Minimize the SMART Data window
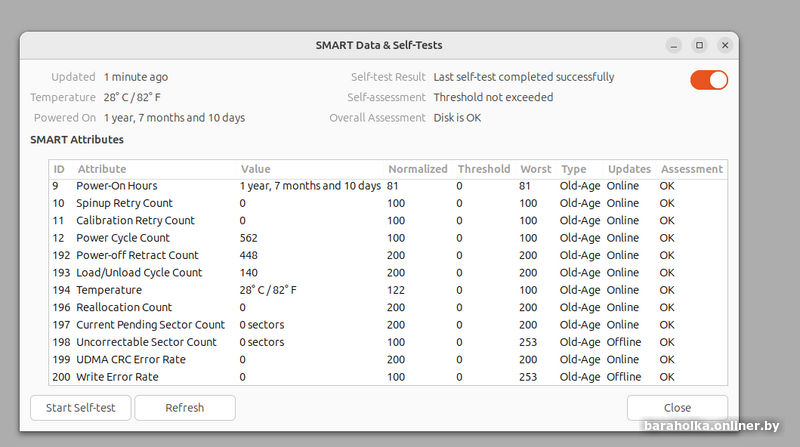The image size is (800, 447). [x=674, y=45]
